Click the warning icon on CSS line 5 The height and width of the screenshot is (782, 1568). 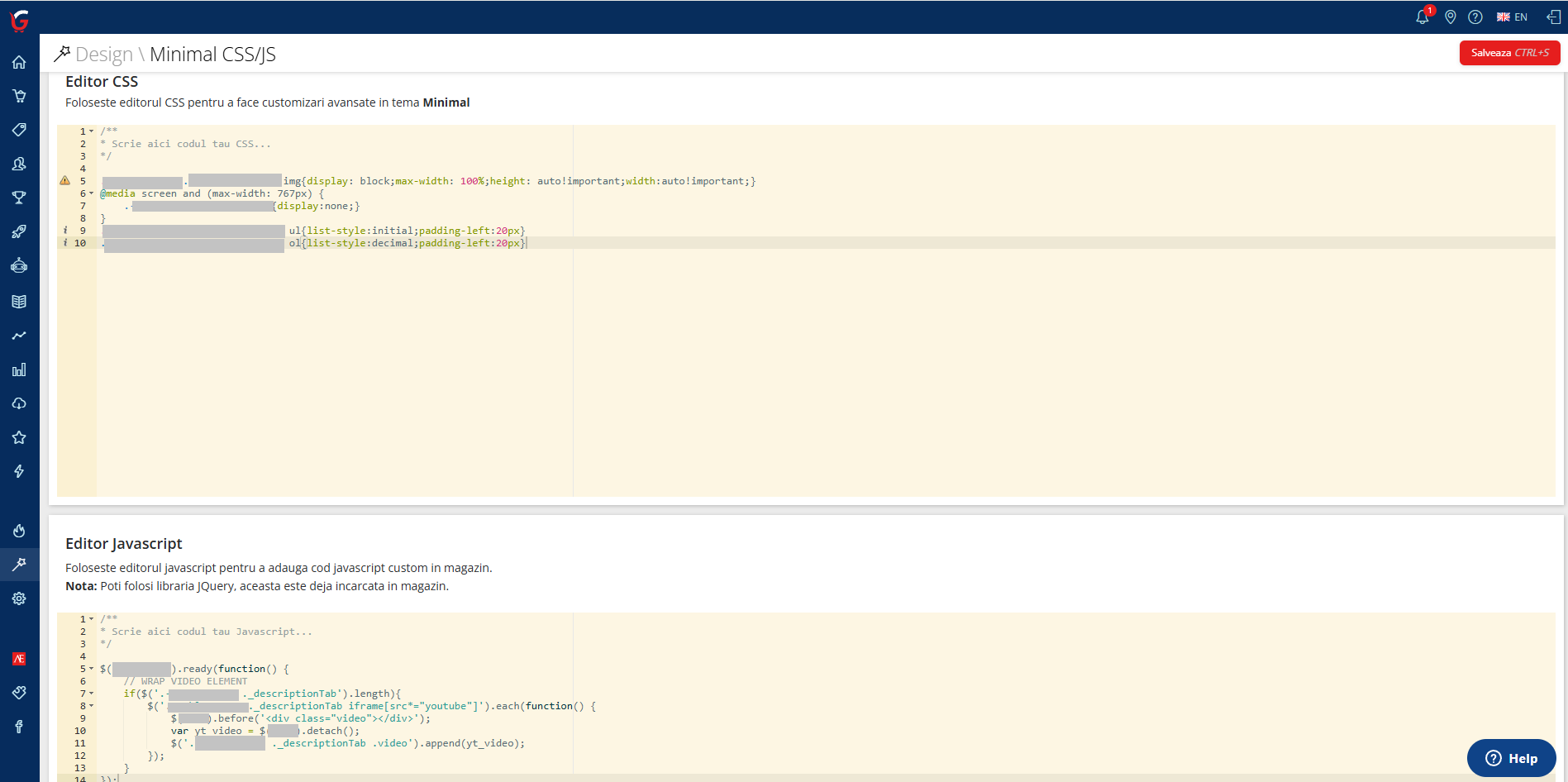64,180
